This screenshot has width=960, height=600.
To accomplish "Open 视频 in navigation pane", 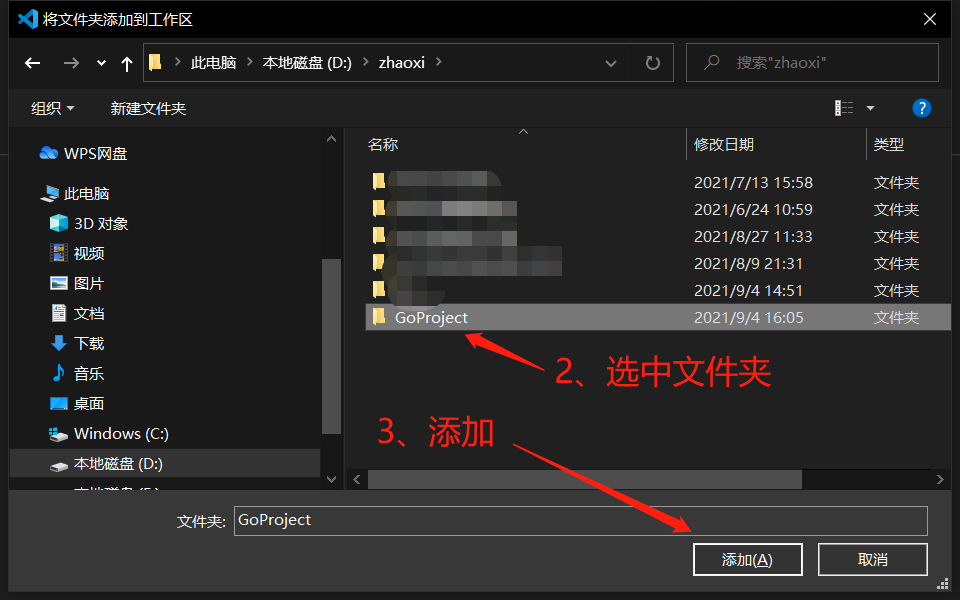I will [x=77, y=253].
